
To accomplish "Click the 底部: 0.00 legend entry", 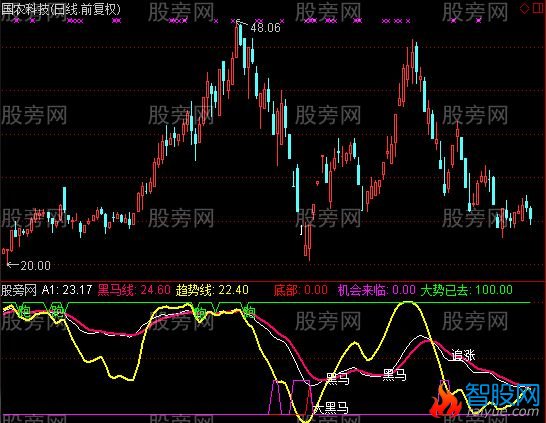I will coord(301,290).
